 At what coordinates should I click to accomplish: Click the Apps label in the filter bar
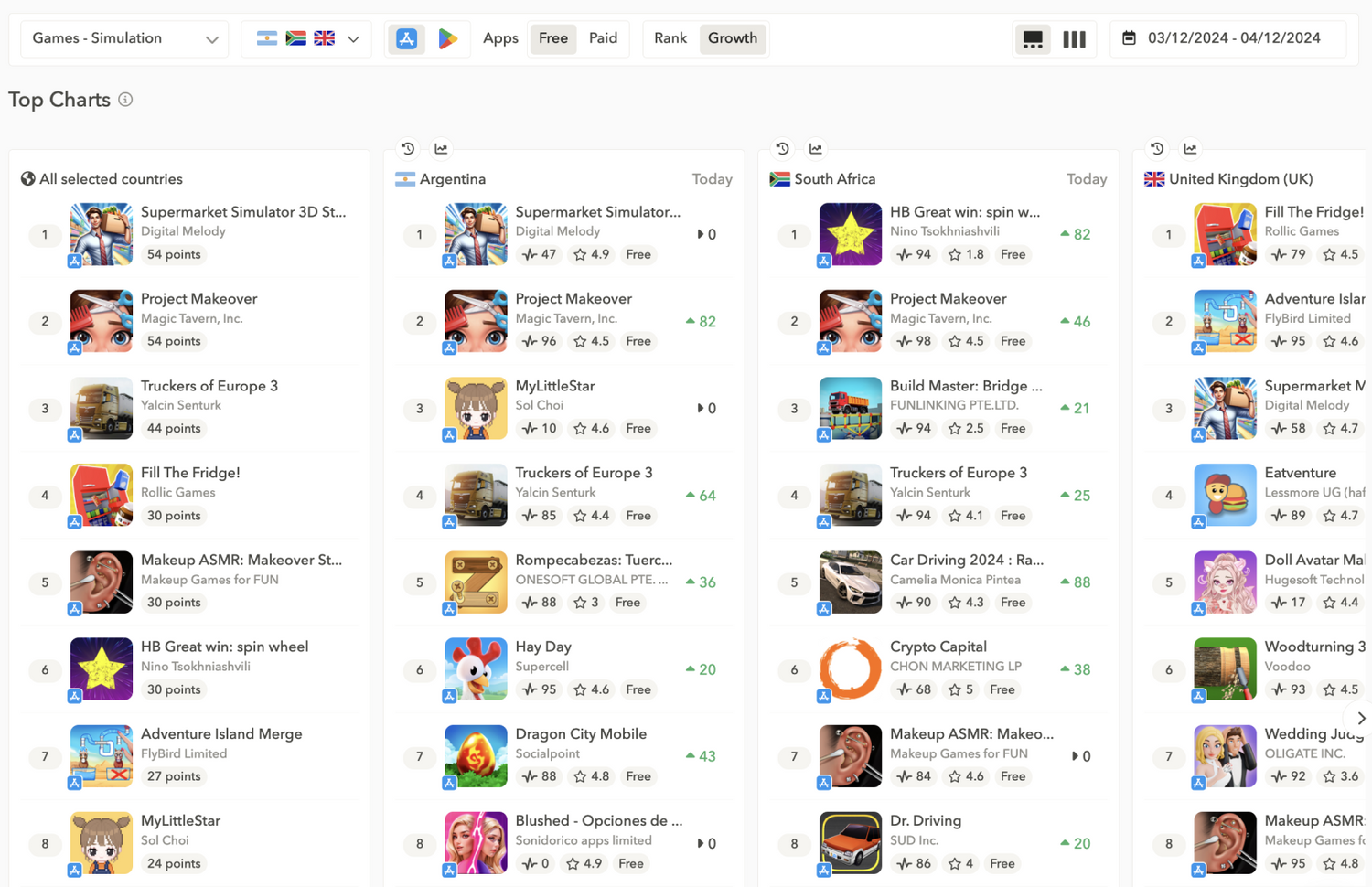click(500, 38)
